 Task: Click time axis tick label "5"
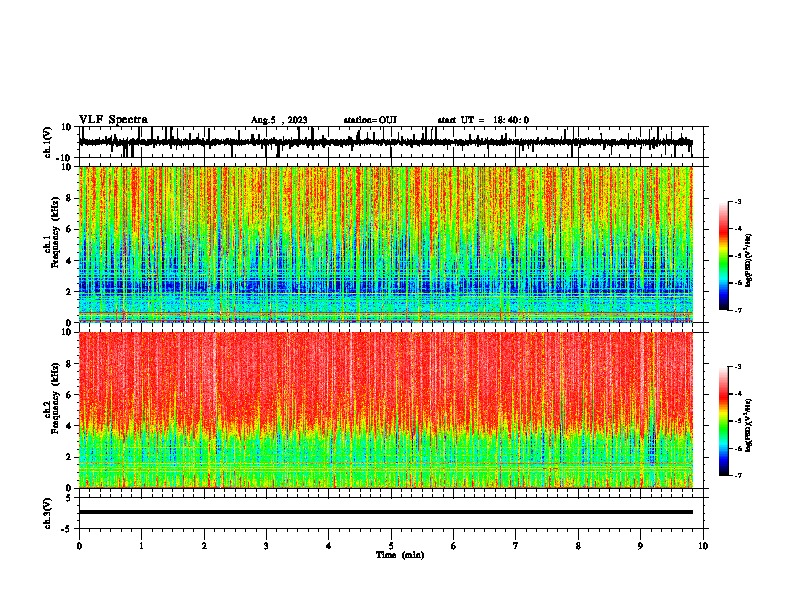(391, 546)
